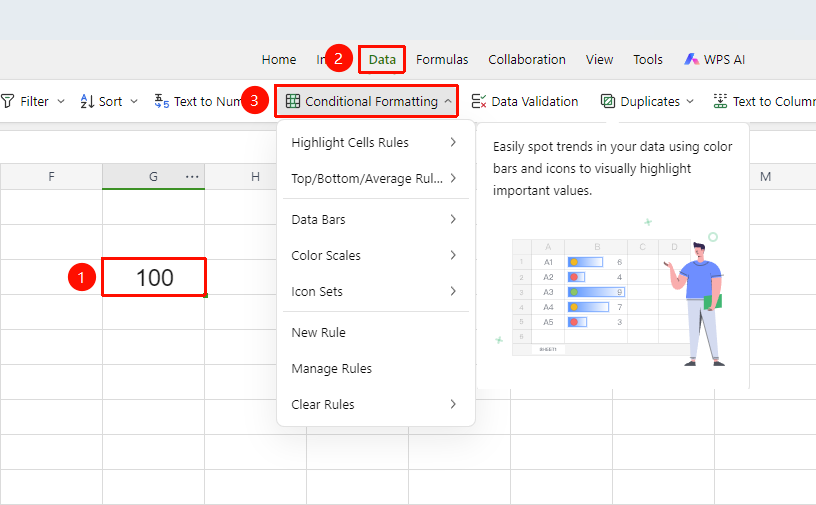Expand Clear Rules submenu arrow
Image resolution: width=816 pixels, height=505 pixels.
click(453, 404)
